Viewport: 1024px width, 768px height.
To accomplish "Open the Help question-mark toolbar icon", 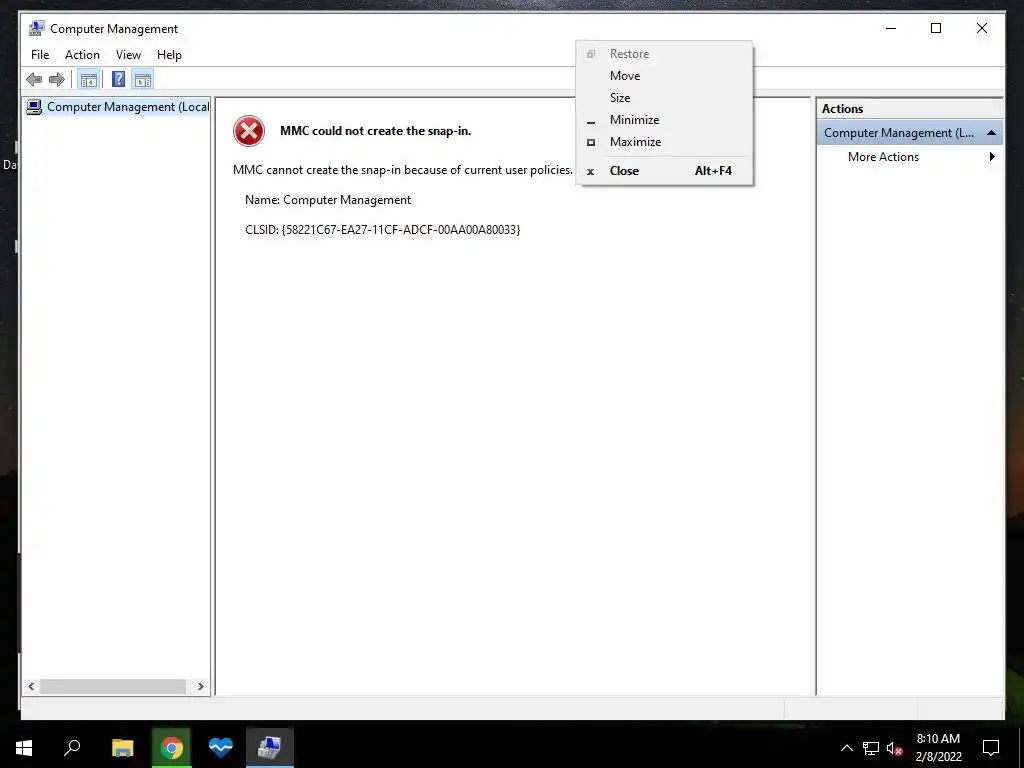I will point(118,80).
